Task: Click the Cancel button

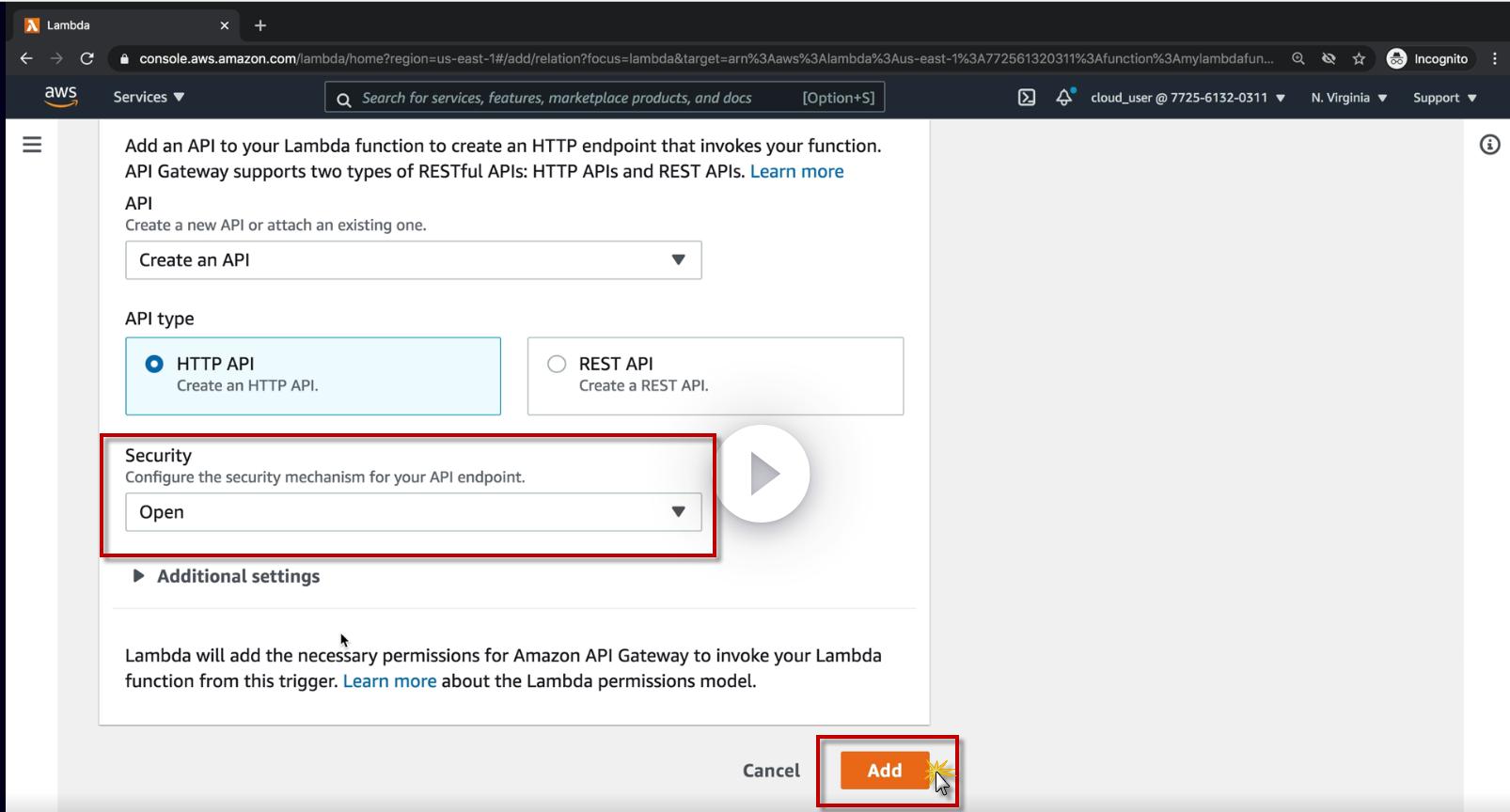Action: 771,771
